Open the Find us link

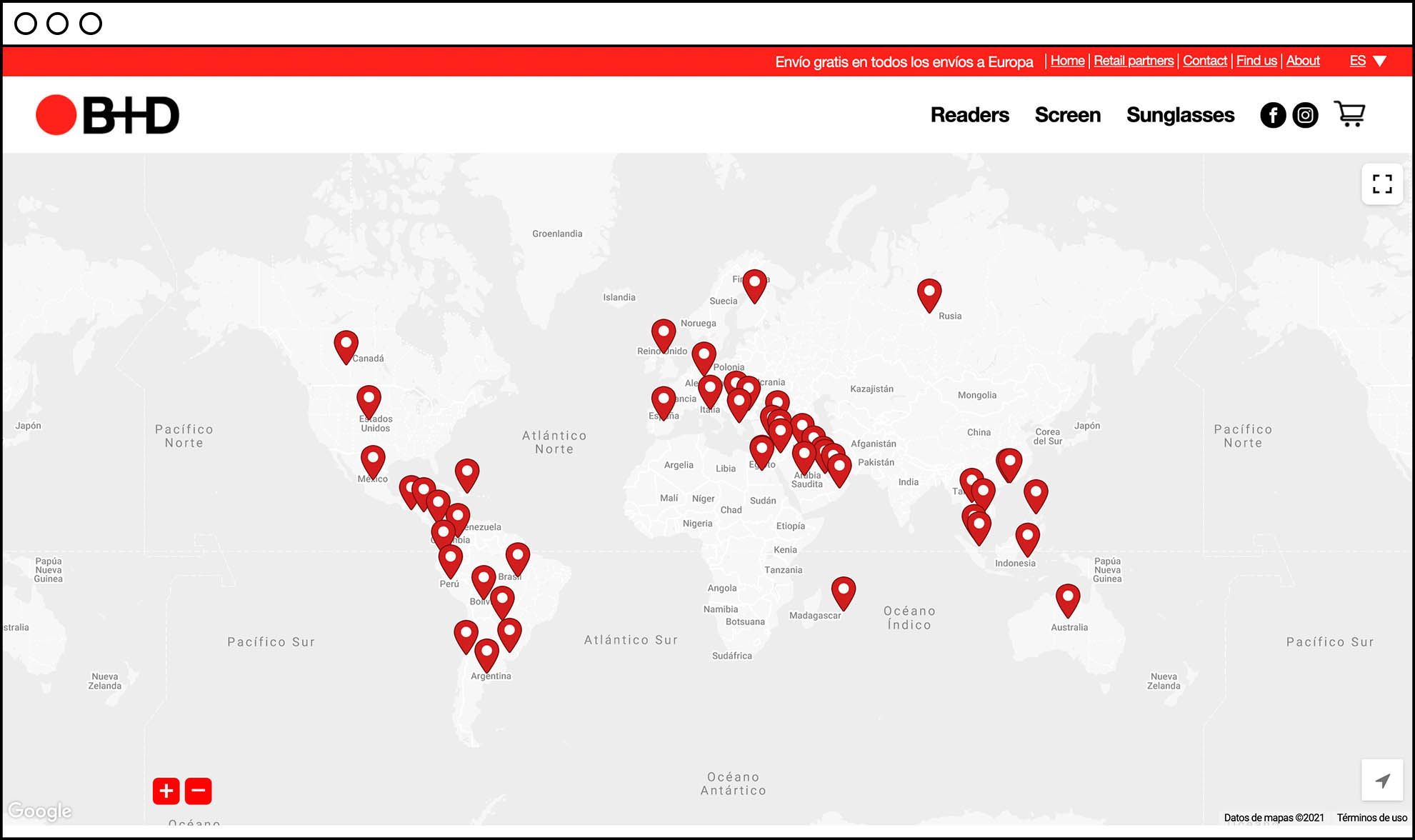[1256, 61]
